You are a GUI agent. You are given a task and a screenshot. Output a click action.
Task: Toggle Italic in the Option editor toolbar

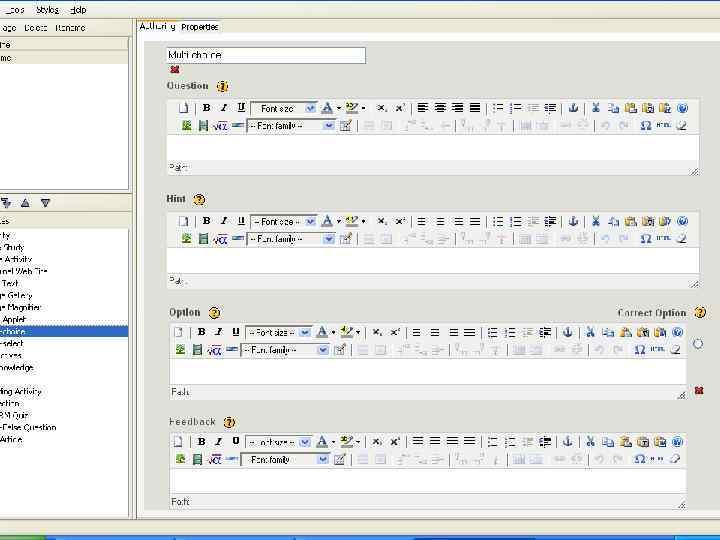tap(219, 332)
